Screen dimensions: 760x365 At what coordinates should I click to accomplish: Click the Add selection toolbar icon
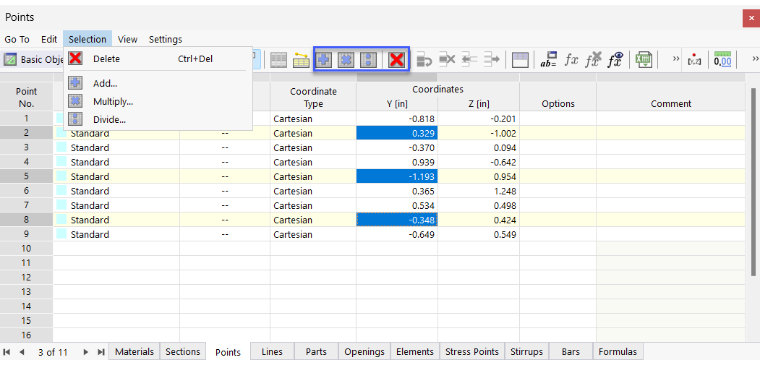(324, 60)
